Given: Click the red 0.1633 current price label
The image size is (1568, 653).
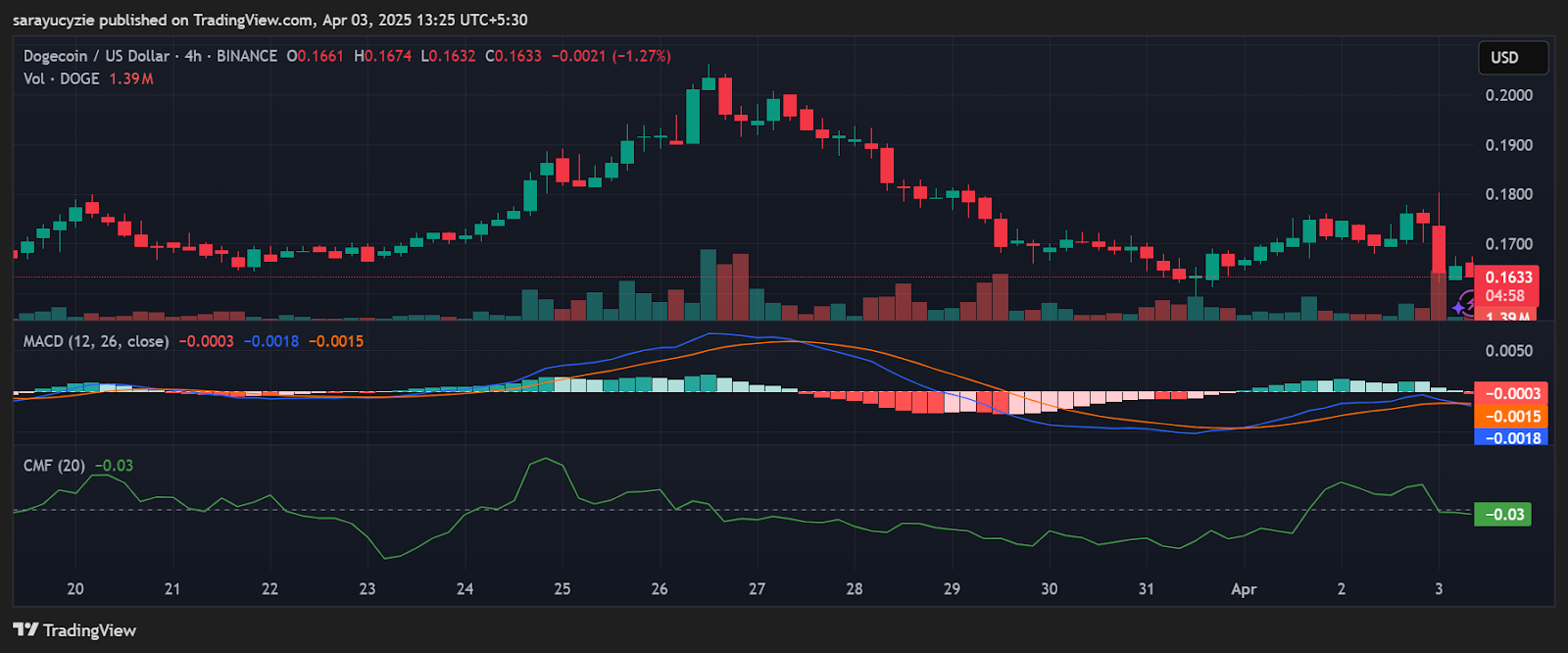Looking at the screenshot, I should (x=1507, y=277).
